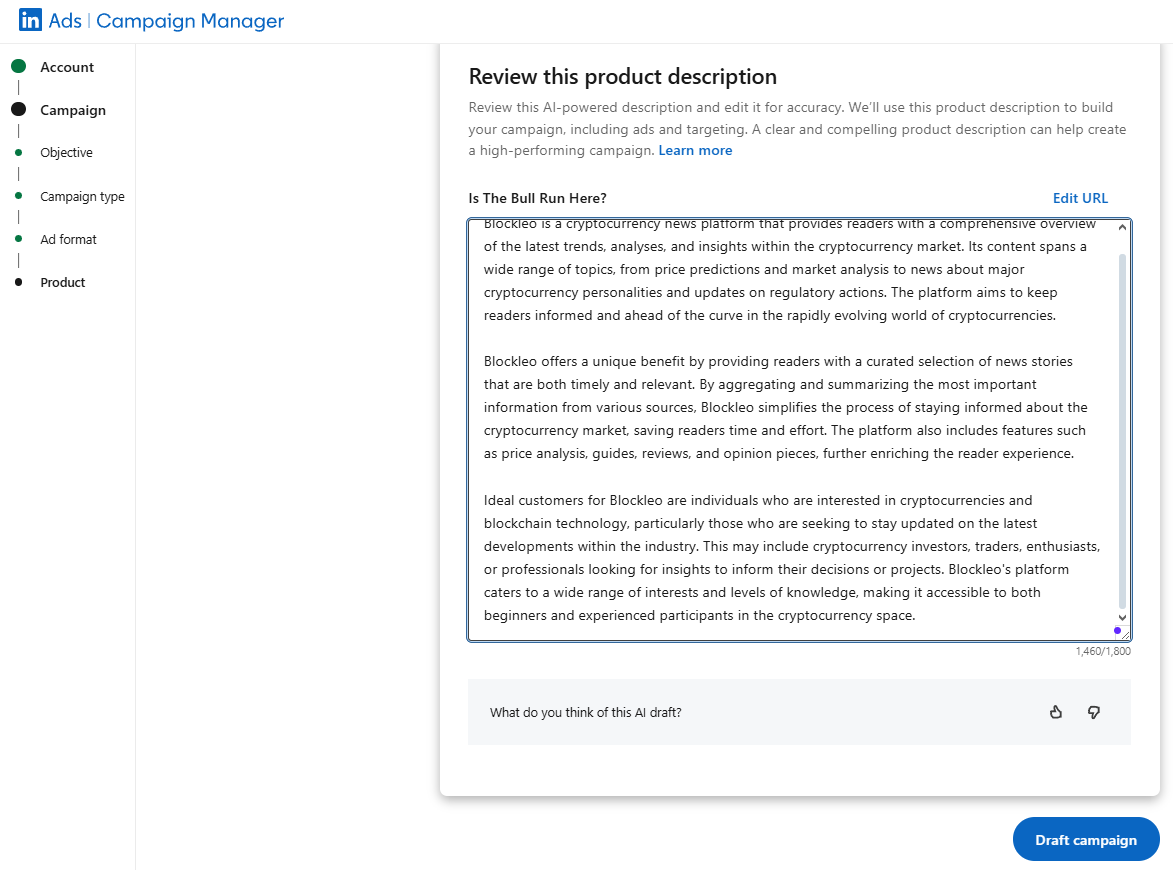Image resolution: width=1173 pixels, height=870 pixels.
Task: Click the purple dot indicator in textarea
Action: coord(1117,631)
